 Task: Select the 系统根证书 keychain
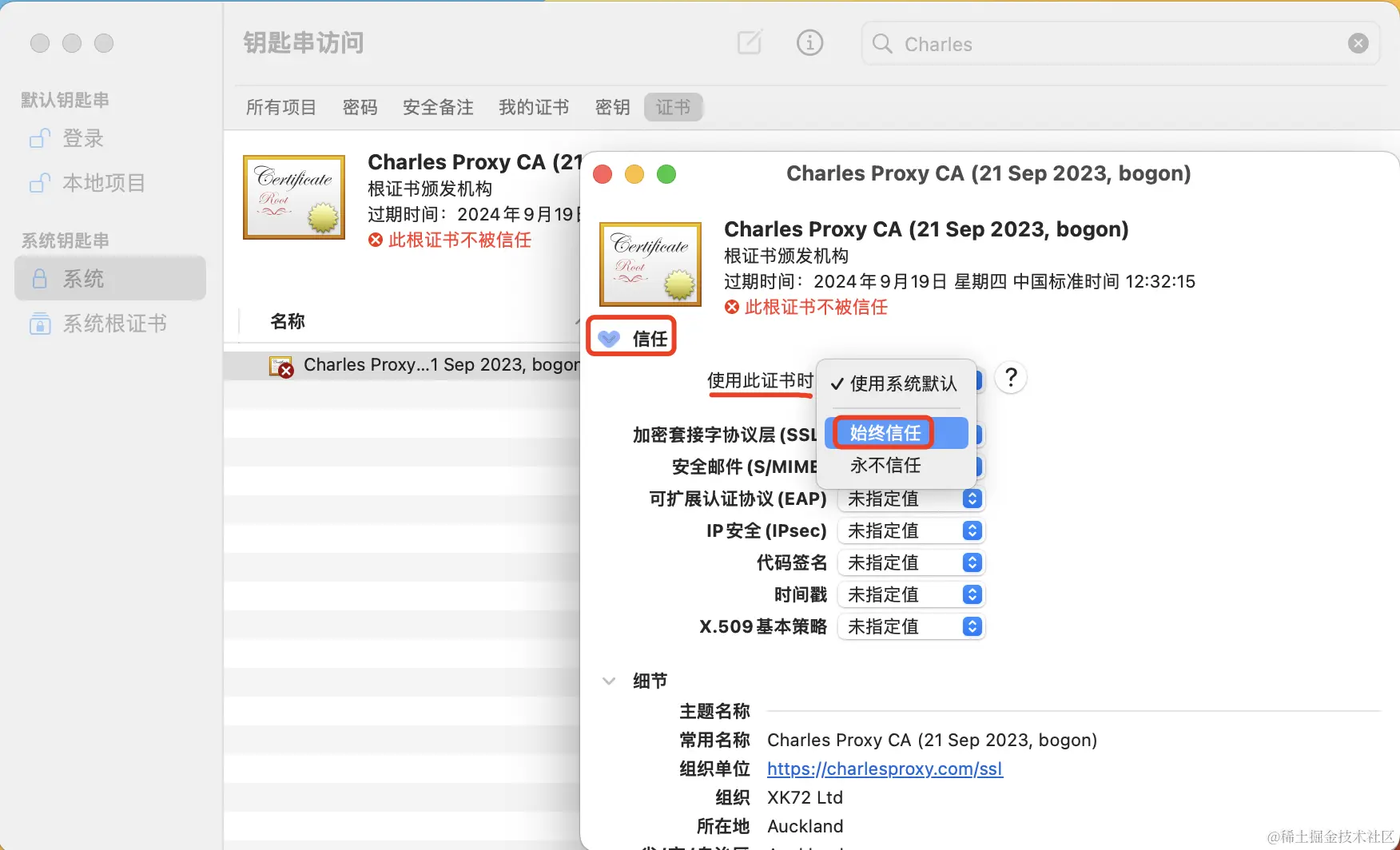[x=110, y=324]
